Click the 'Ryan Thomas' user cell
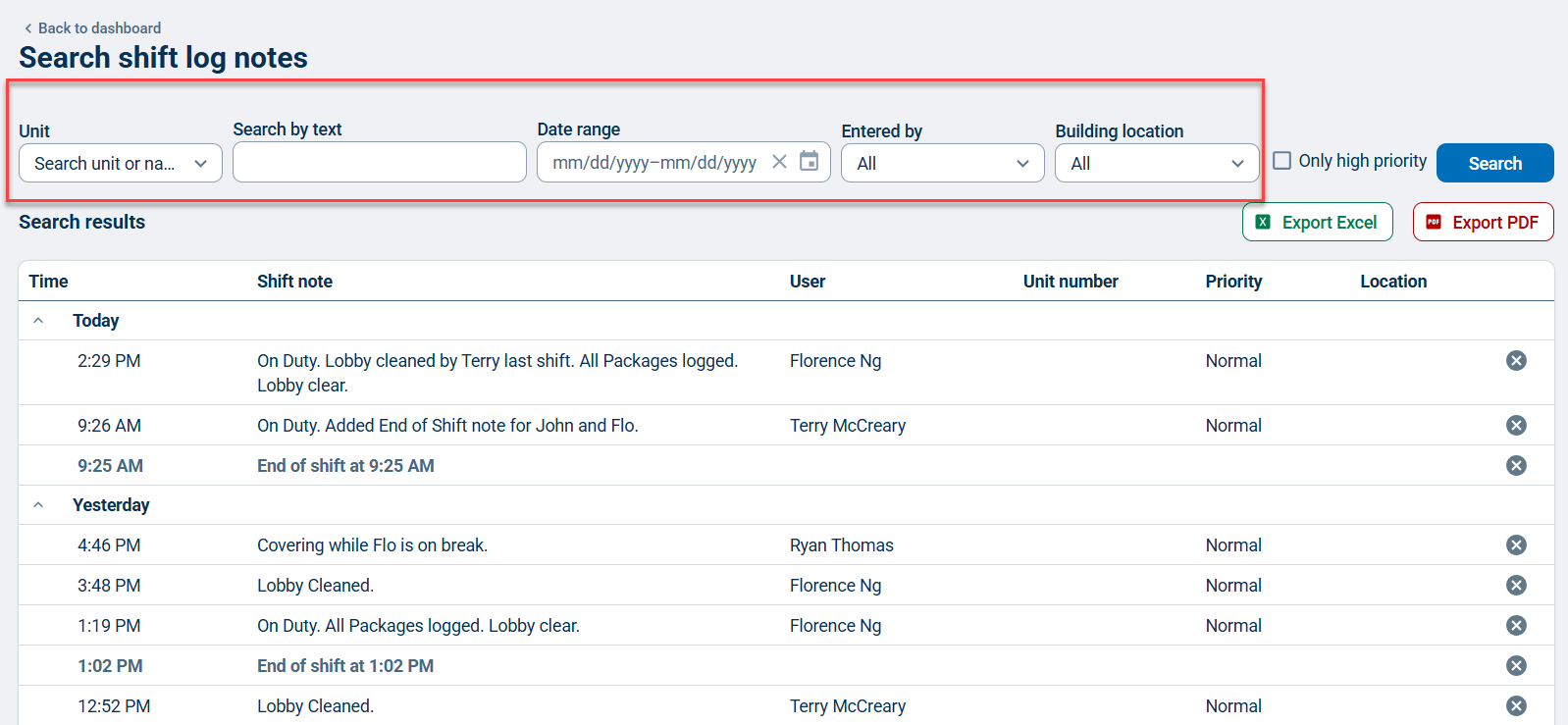 pyautogui.click(x=842, y=545)
